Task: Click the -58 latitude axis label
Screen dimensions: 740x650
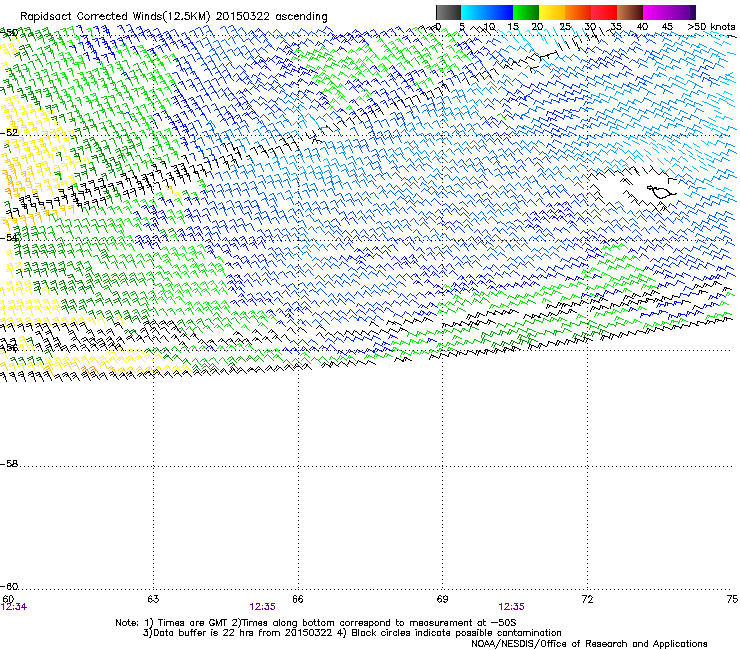Action: (9, 464)
